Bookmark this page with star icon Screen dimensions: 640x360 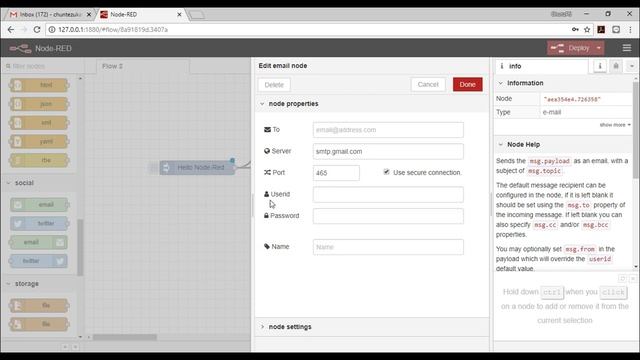pyautogui.click(x=587, y=29)
